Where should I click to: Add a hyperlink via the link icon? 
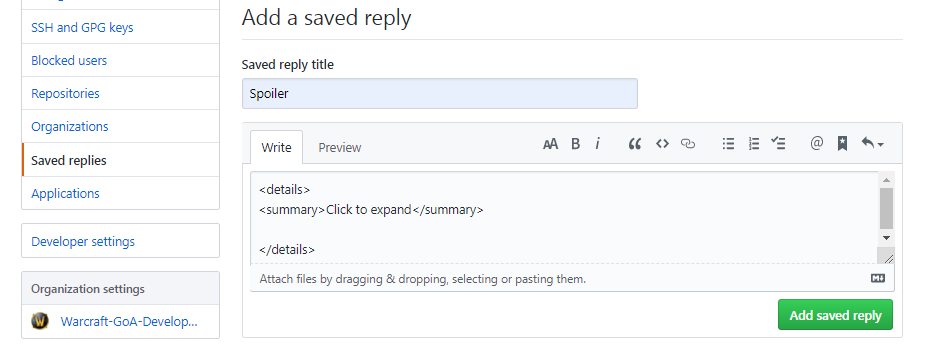(688, 144)
